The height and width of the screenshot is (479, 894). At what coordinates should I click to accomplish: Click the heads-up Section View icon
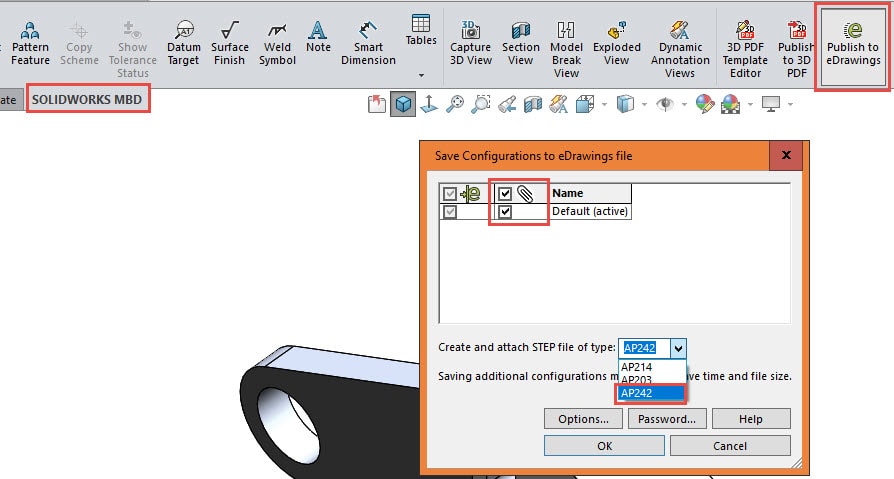(x=533, y=104)
